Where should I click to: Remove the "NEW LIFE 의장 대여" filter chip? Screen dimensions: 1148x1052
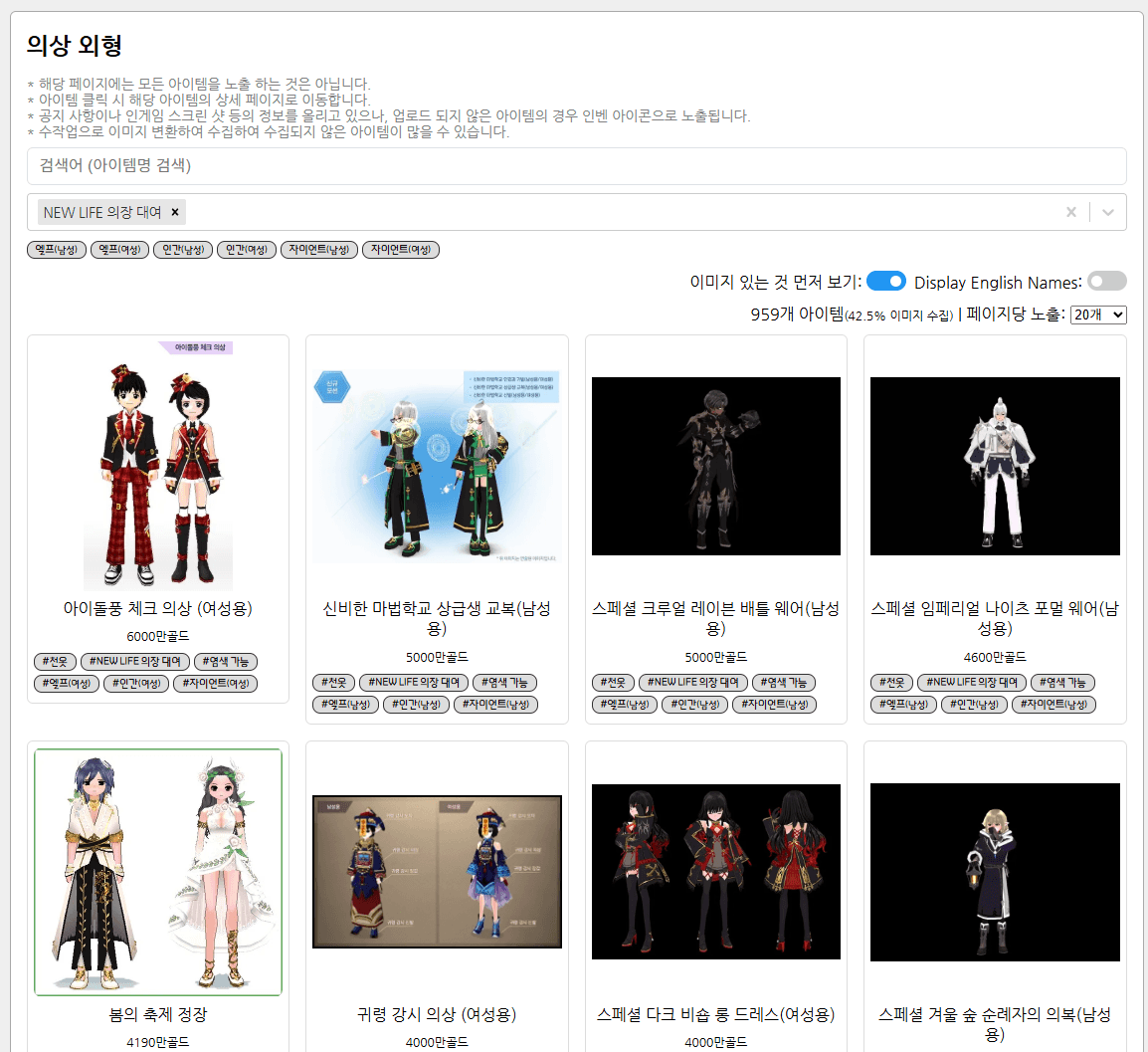tap(175, 211)
